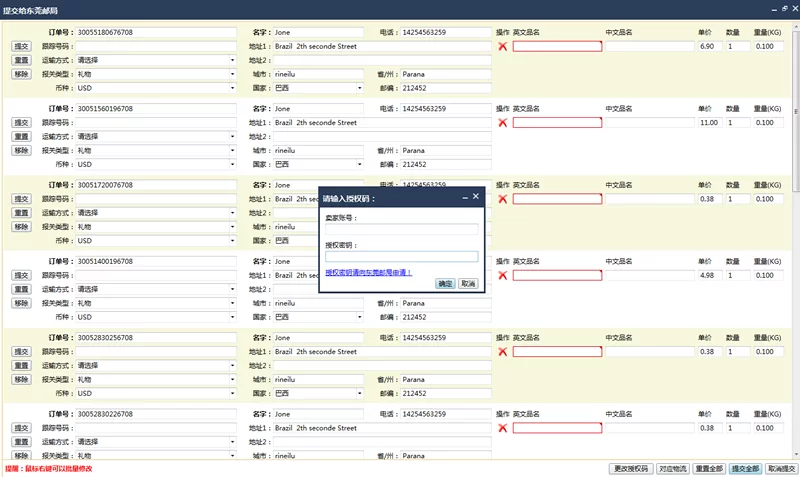The height and width of the screenshot is (477, 800).
Task: Click the 更改授权码 button
Action: click(x=632, y=469)
